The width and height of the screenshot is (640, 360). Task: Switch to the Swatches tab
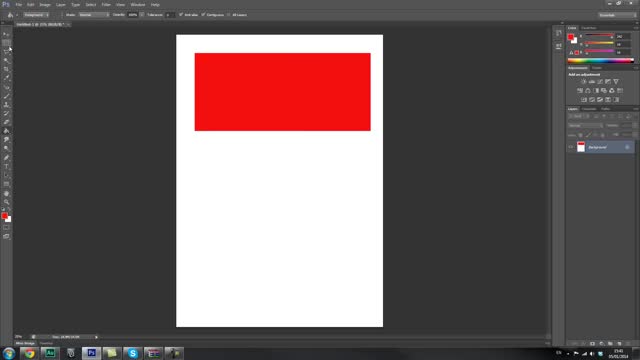(589, 28)
